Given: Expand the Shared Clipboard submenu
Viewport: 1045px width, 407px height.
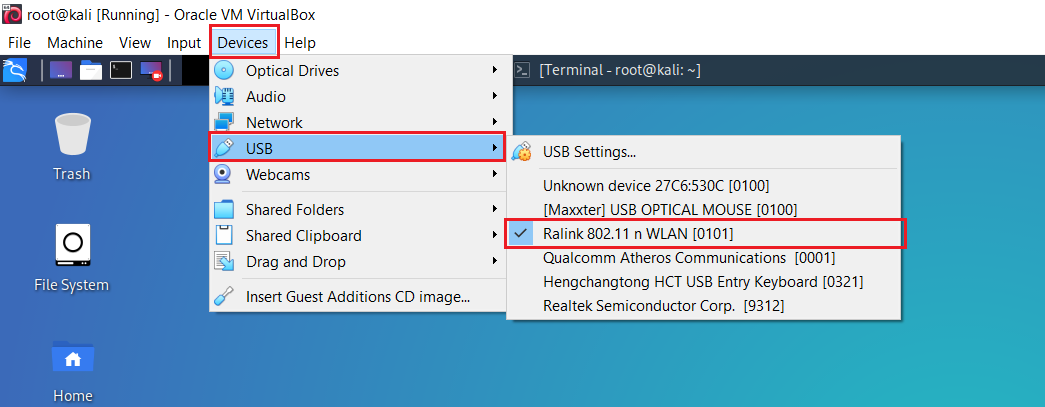Looking at the screenshot, I should pyautogui.click(x=303, y=236).
